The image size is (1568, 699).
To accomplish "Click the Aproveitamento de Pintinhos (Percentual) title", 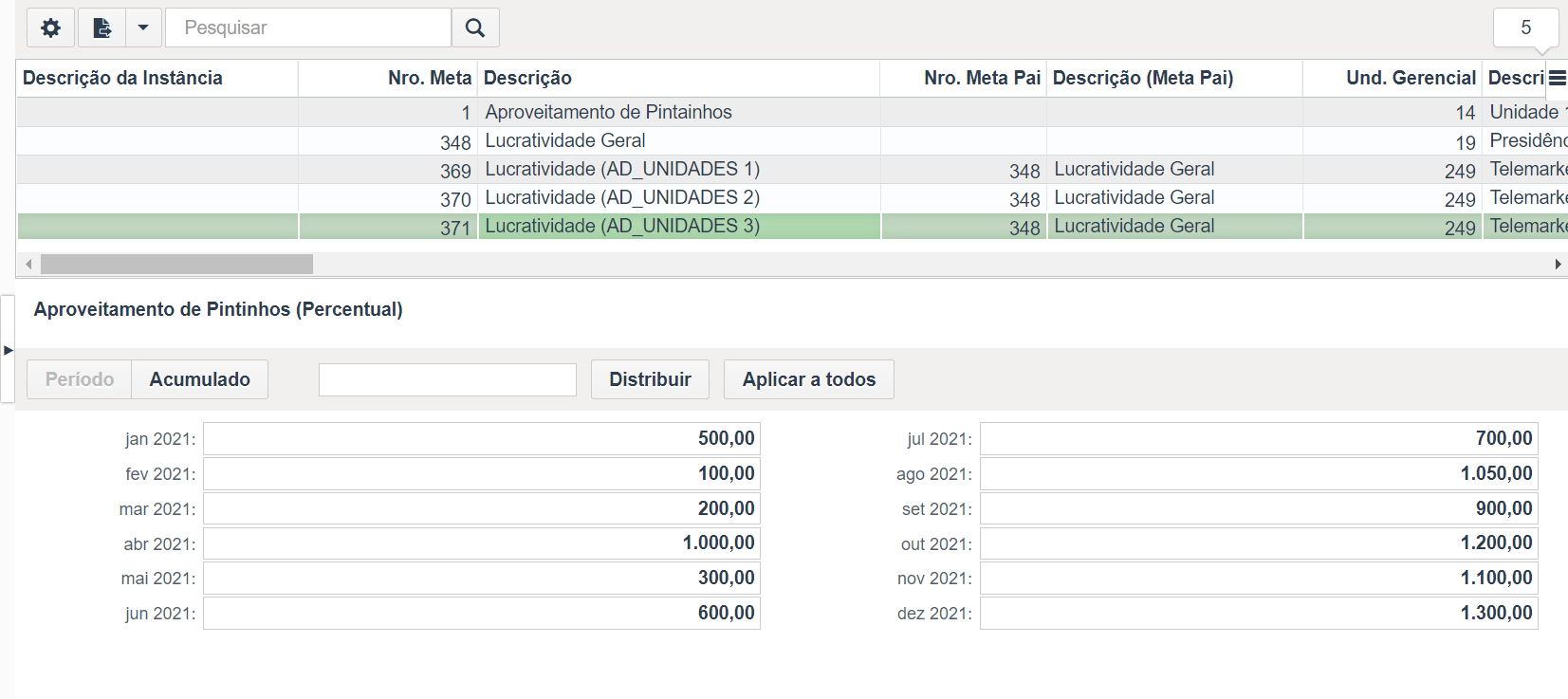I will [218, 309].
